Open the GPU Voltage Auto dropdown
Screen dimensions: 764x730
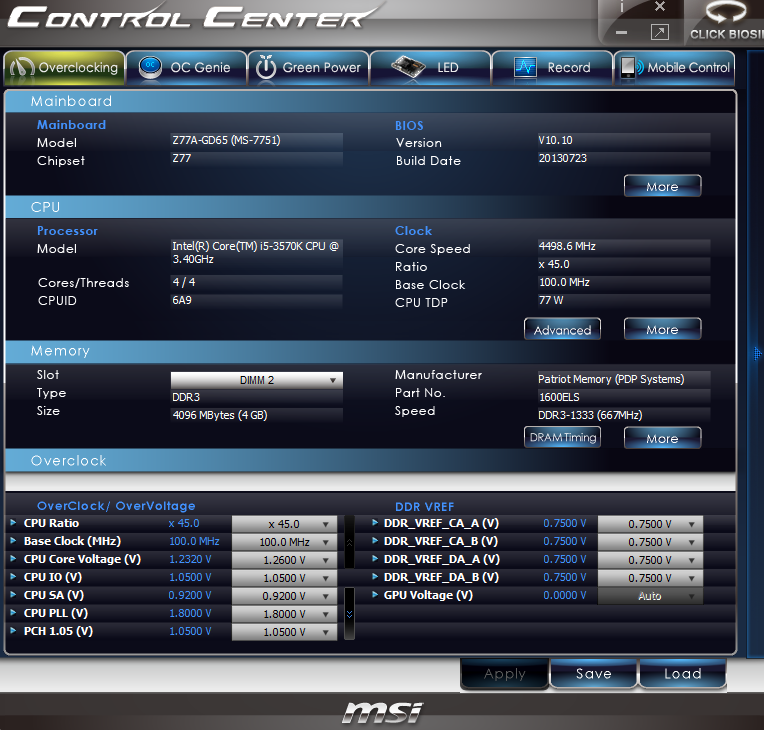click(x=650, y=596)
